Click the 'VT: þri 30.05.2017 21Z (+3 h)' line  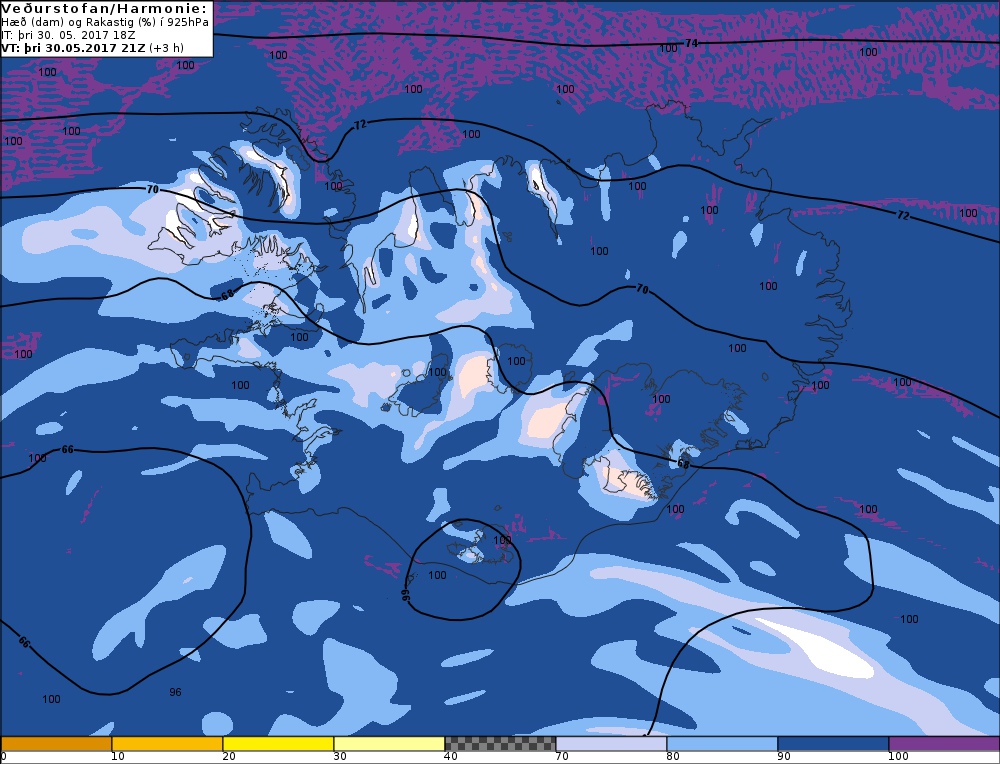[x=92, y=47]
